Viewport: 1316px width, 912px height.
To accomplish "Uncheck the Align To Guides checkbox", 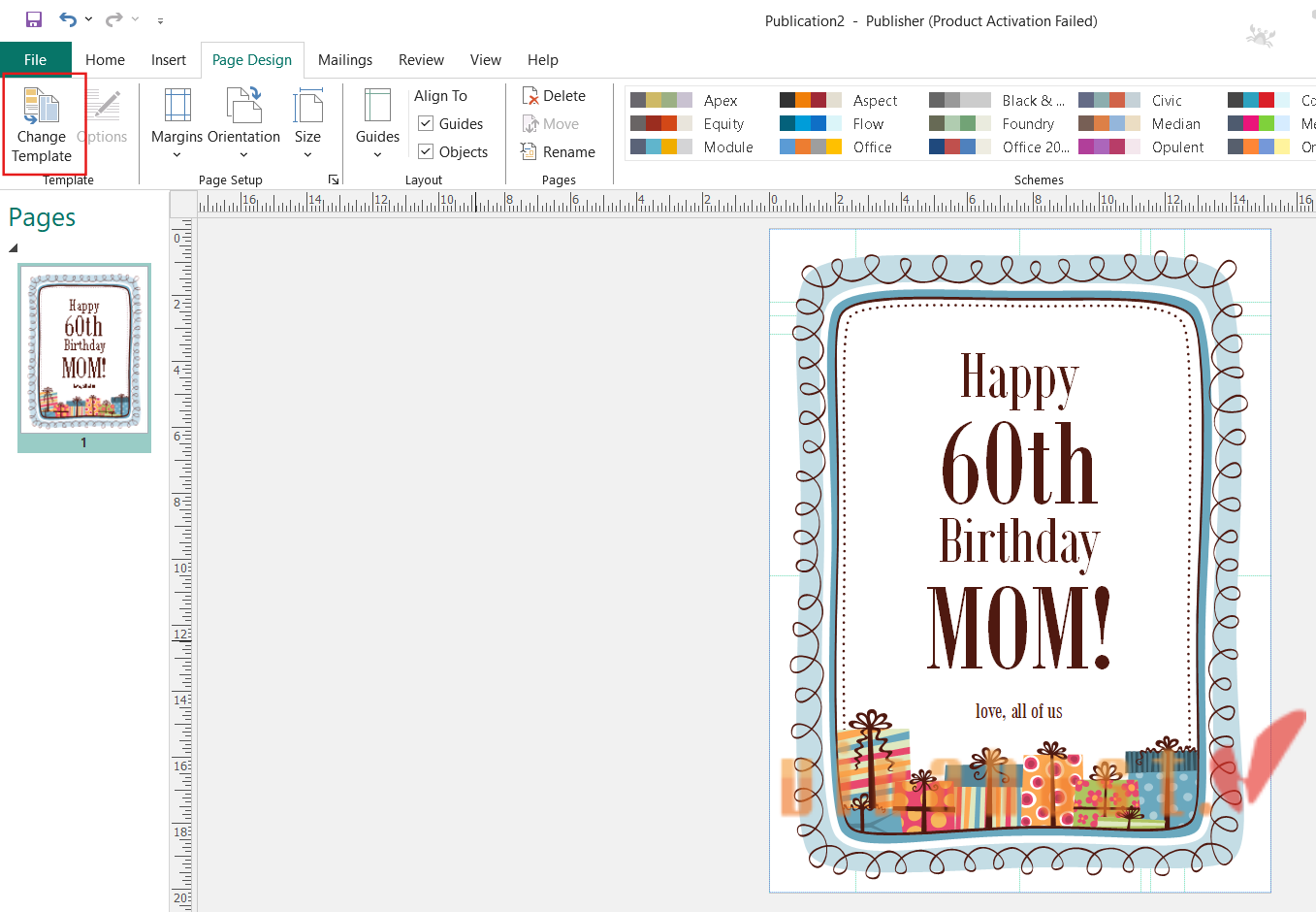I will (426, 124).
